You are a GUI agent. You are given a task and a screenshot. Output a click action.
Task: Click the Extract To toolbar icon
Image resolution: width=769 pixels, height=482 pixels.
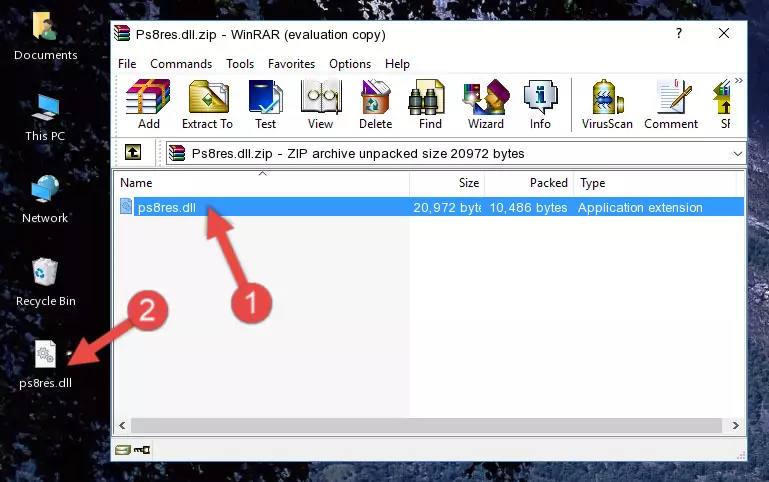(207, 104)
